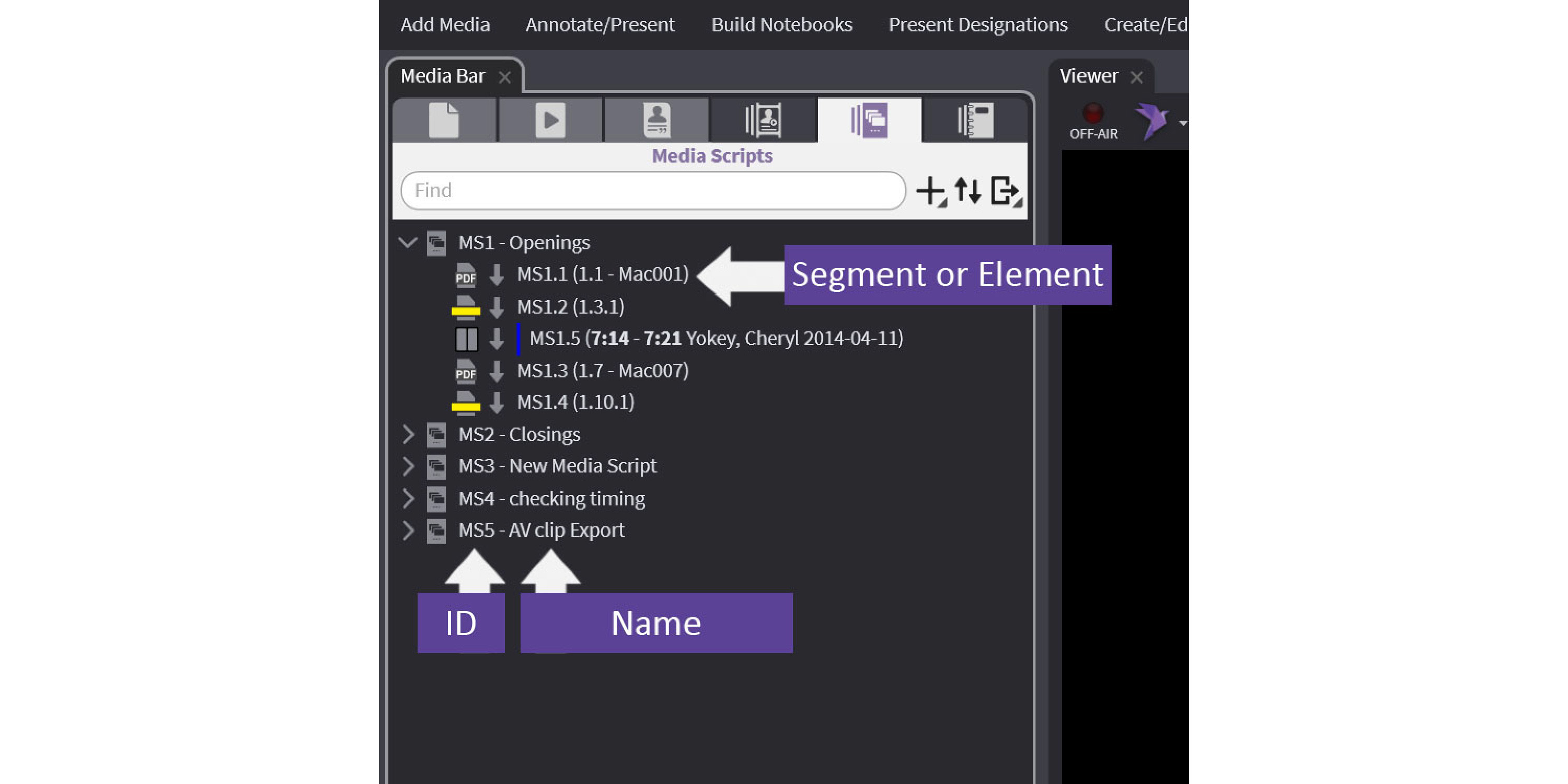The image size is (1568, 784).
Task: Open the Build Notebooks menu
Action: pos(781,25)
